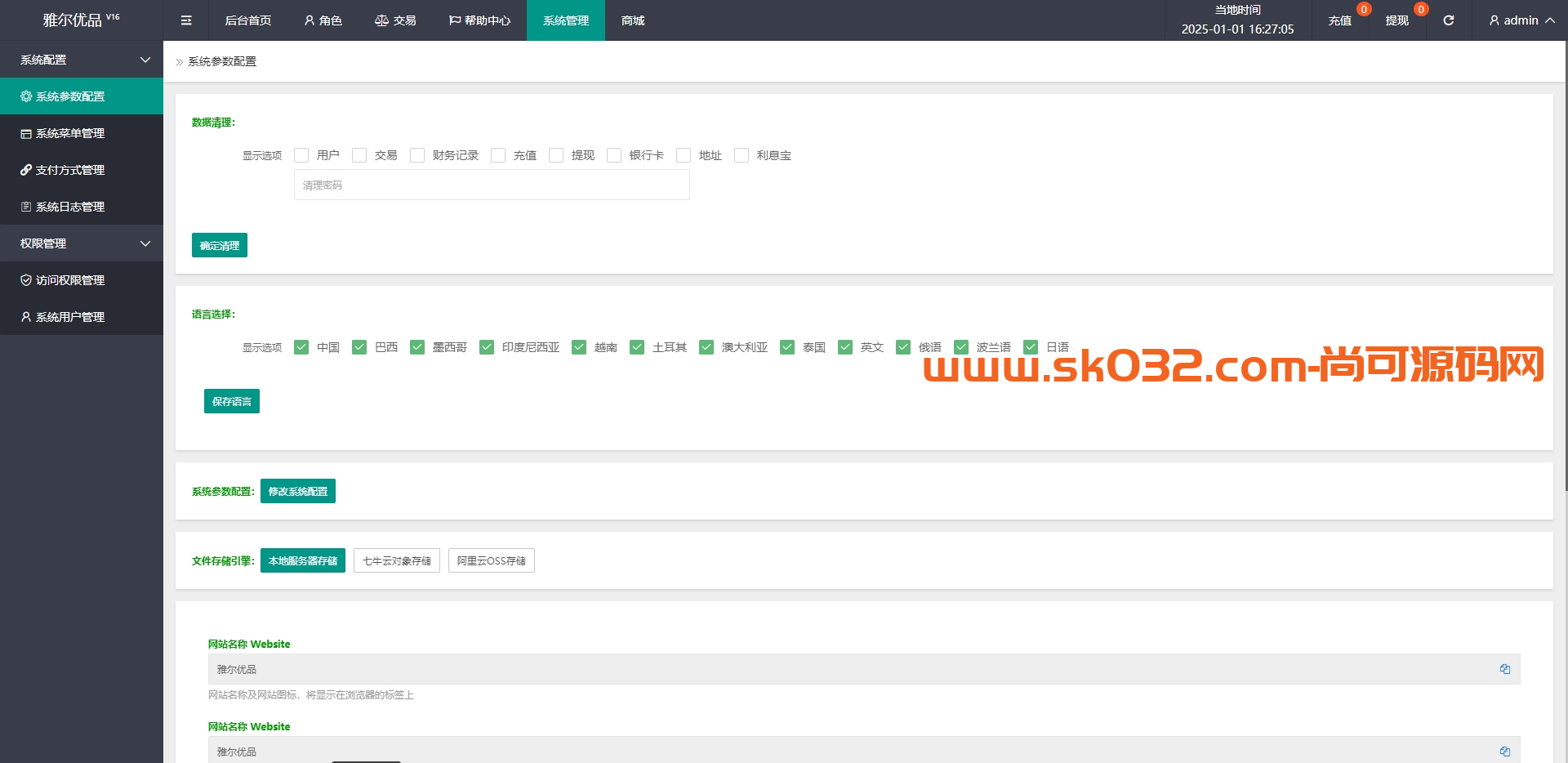Open 系统日志管理 in sidebar
The image size is (1568, 763).
pos(82,207)
